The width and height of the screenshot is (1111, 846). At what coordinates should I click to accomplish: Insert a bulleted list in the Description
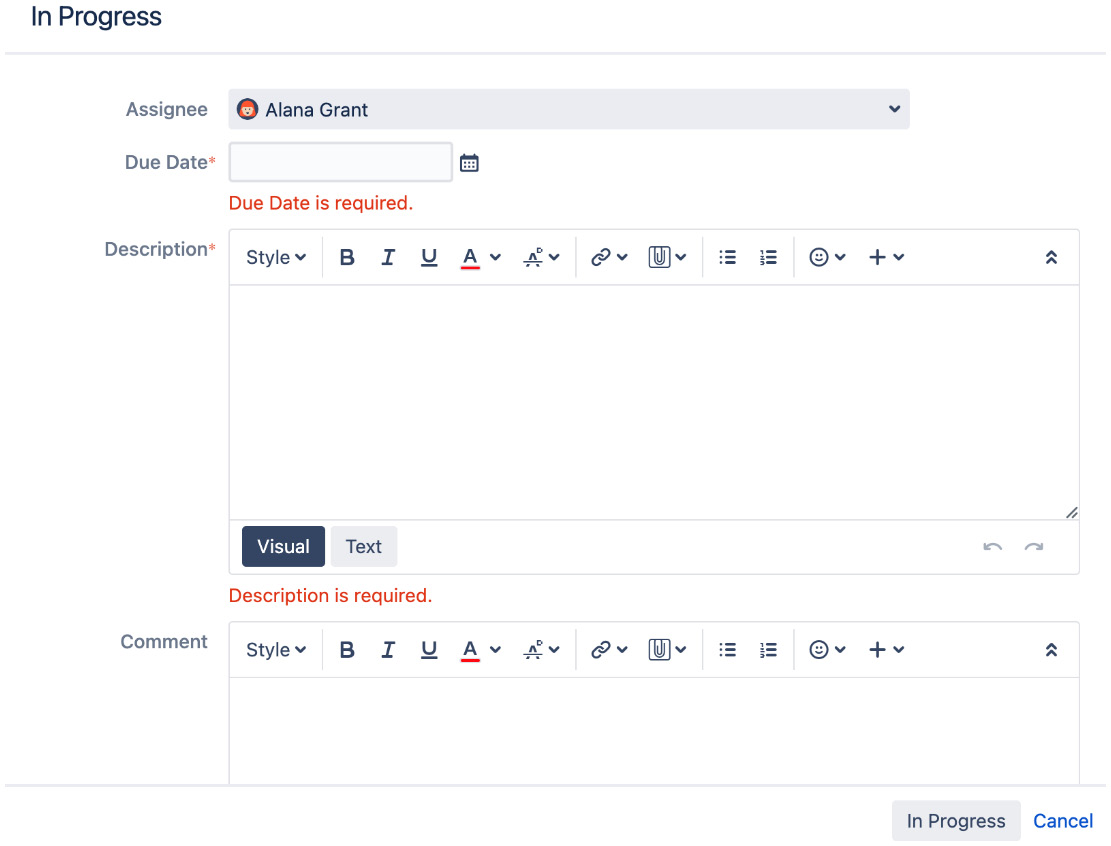pyautogui.click(x=728, y=257)
